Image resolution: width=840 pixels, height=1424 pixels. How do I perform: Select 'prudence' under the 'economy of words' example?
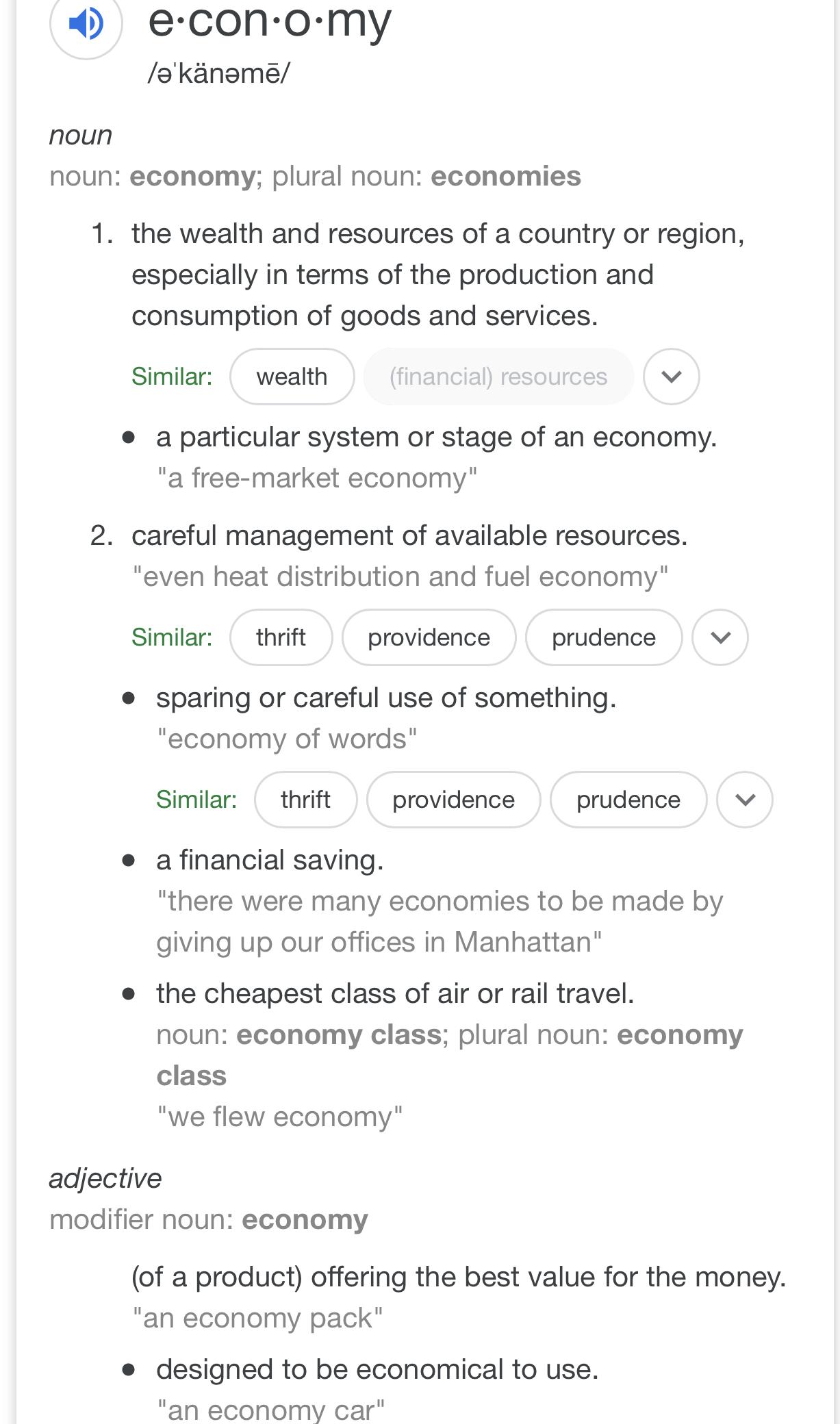[628, 800]
